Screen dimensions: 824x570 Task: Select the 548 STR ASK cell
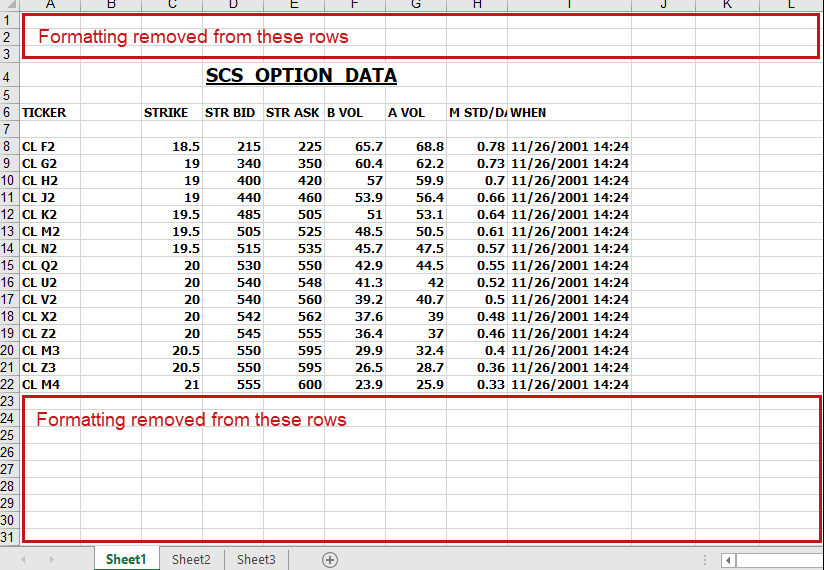click(294, 283)
